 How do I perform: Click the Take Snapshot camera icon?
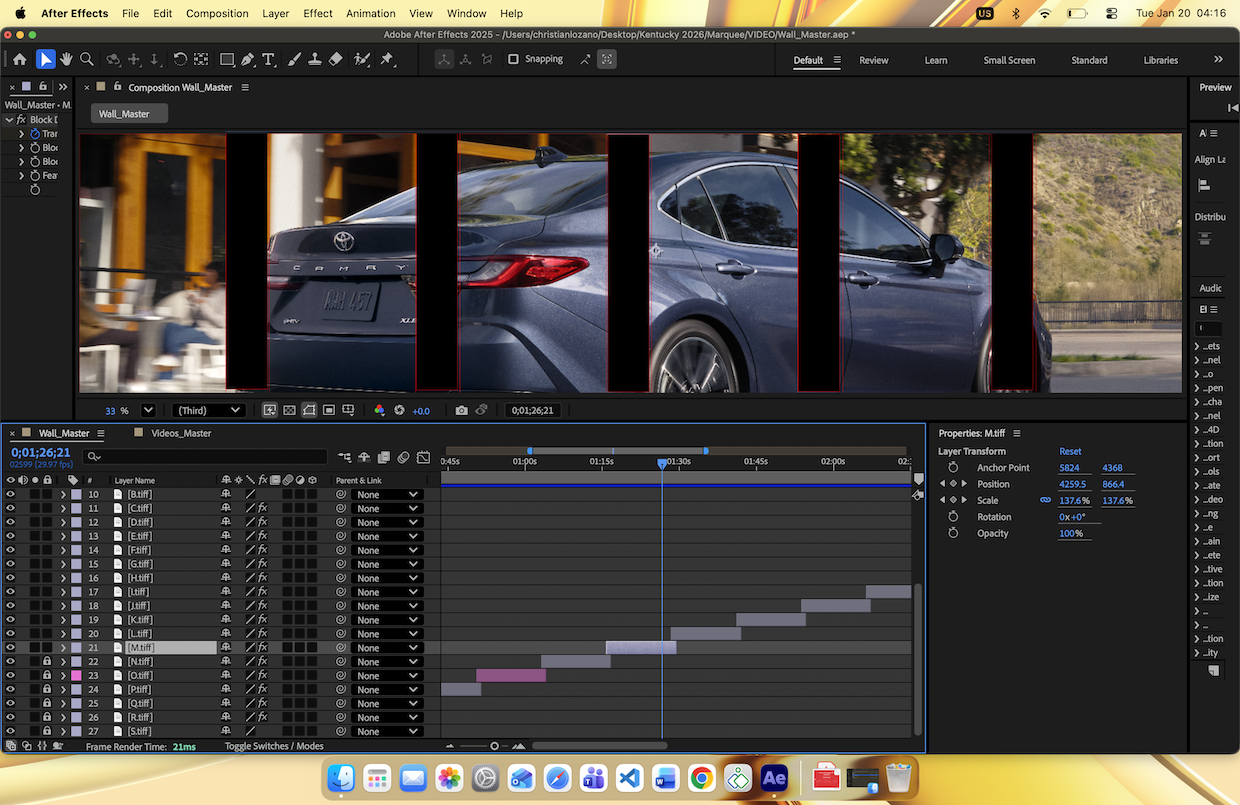click(461, 410)
